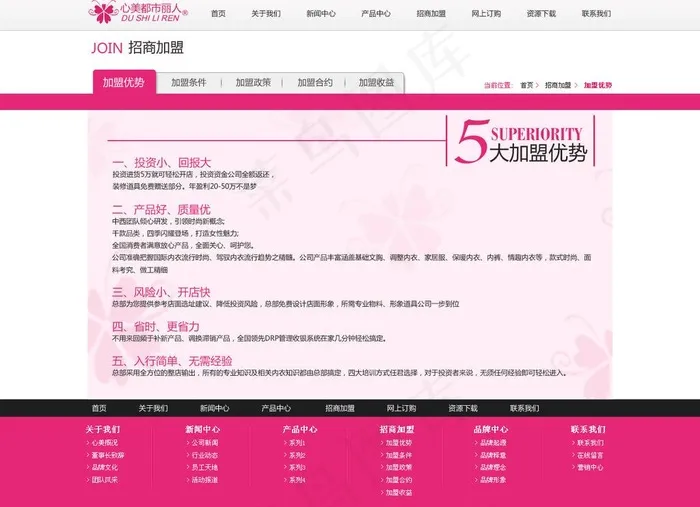Click arrow bullet beside 在线留言 footer link
Image resolution: width=700 pixels, height=507 pixels.
[573, 455]
